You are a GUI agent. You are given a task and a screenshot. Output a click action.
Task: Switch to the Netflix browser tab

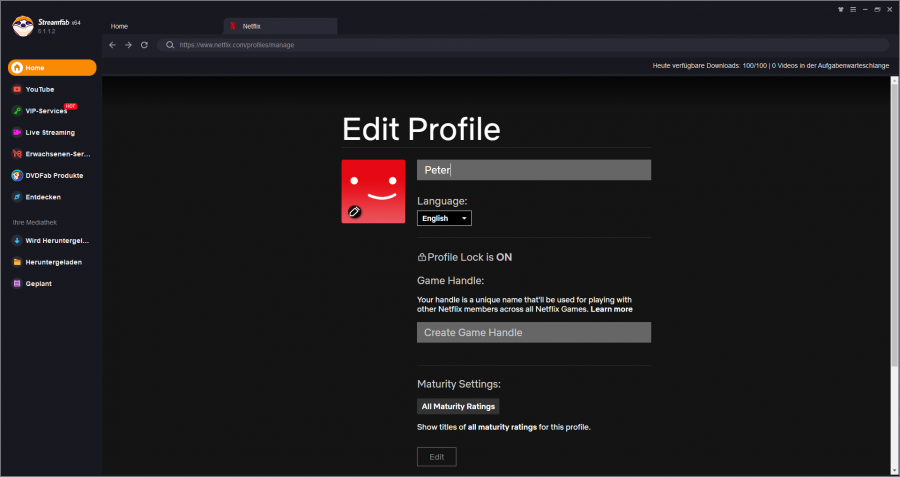pos(280,26)
